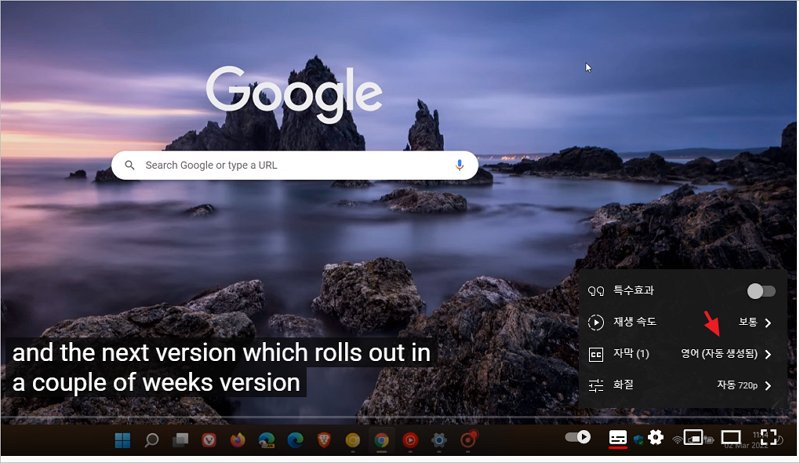Toggle the 특수효과 switch
This screenshot has width=800, height=463.
761,291
